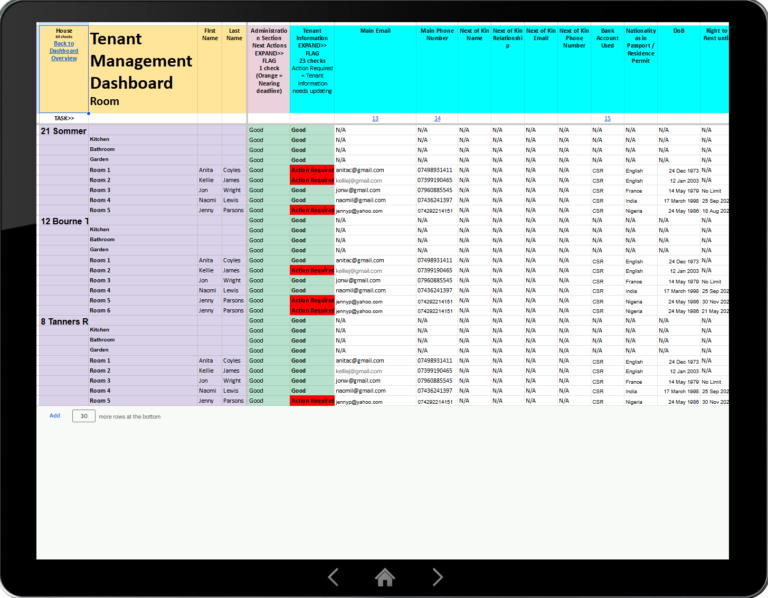Select the First Name column header
This screenshot has width=768, height=598.
(x=210, y=69)
